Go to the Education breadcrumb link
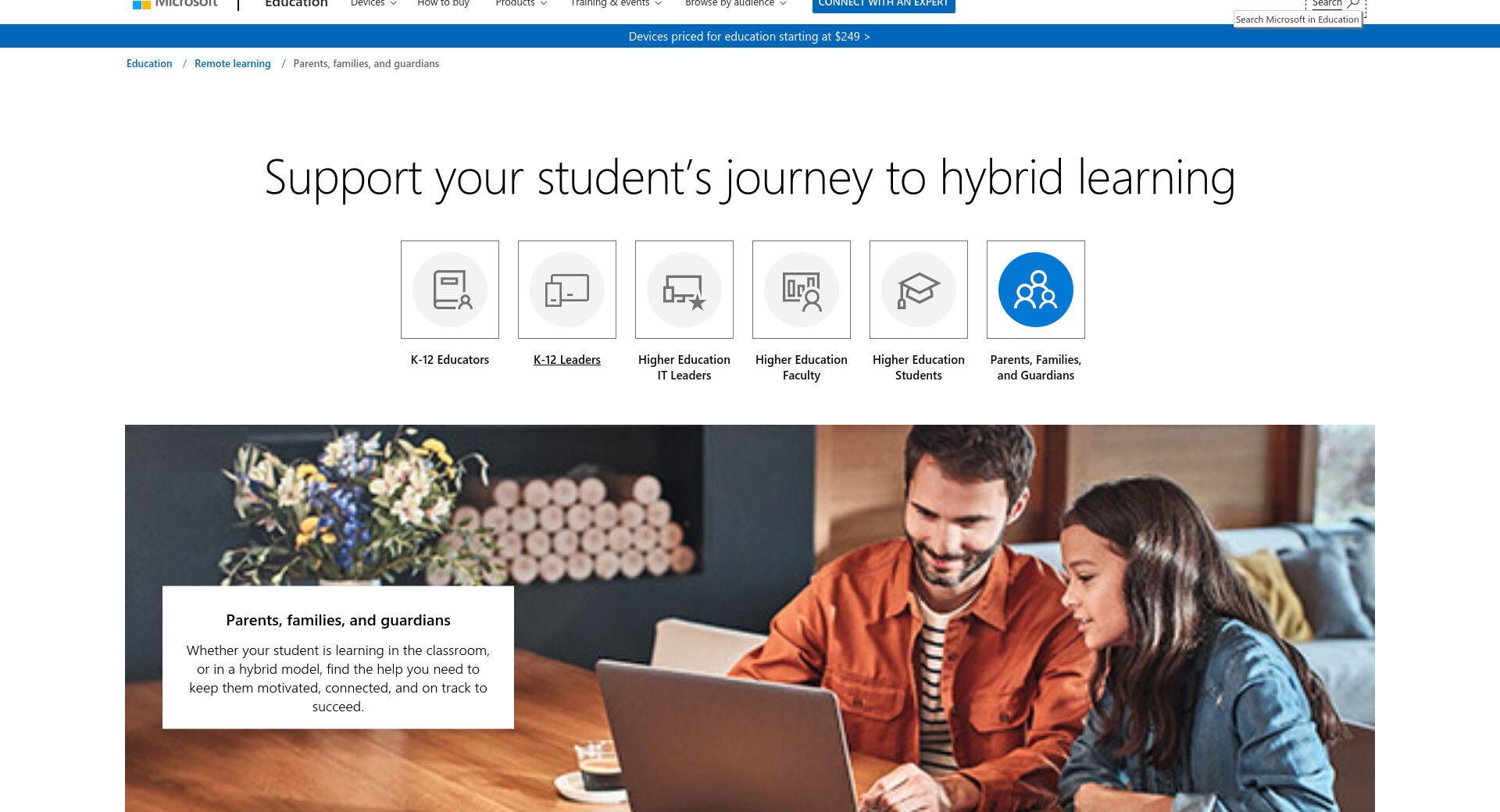The height and width of the screenshot is (812, 1500). tap(149, 64)
